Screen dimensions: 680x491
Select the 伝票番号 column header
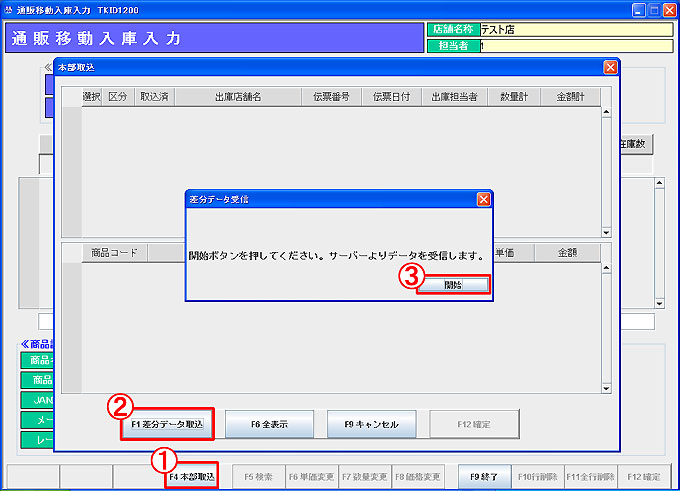click(x=331, y=97)
